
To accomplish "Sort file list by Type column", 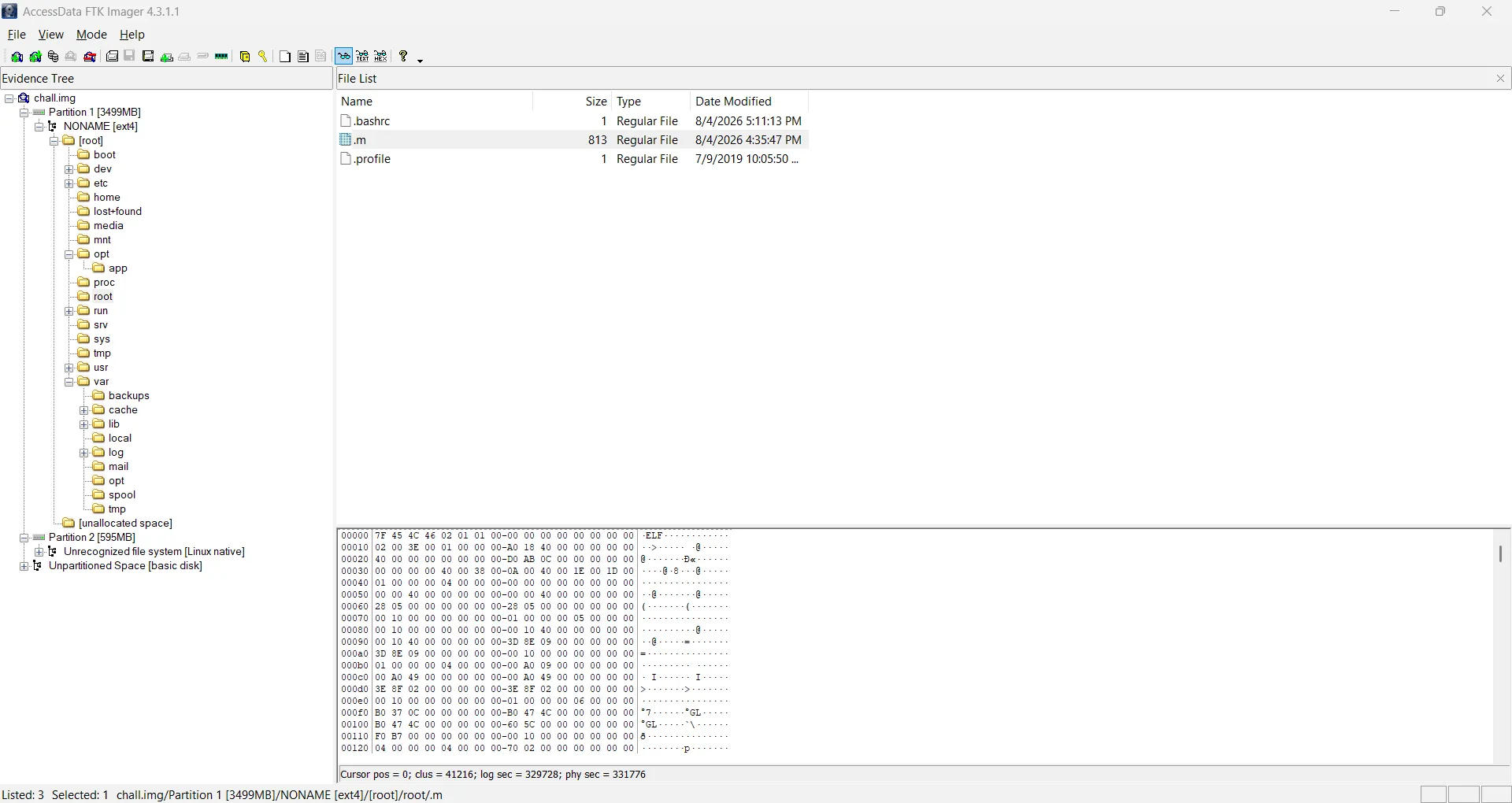I will click(x=651, y=102).
